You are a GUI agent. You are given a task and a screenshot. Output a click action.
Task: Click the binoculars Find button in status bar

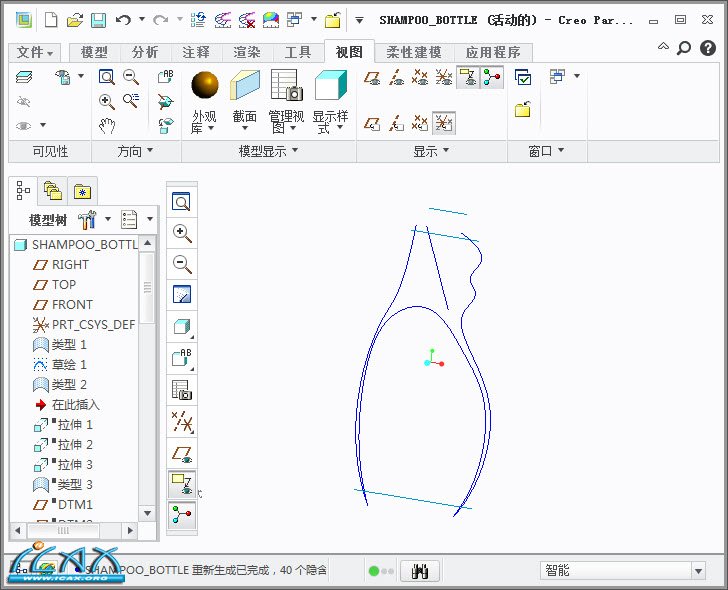tap(421, 571)
